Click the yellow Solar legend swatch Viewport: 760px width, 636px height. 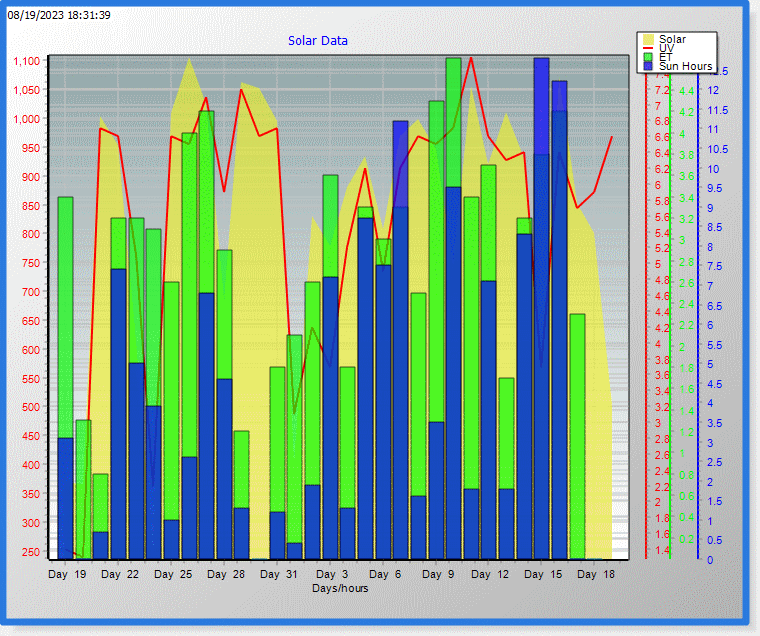[x=648, y=39]
